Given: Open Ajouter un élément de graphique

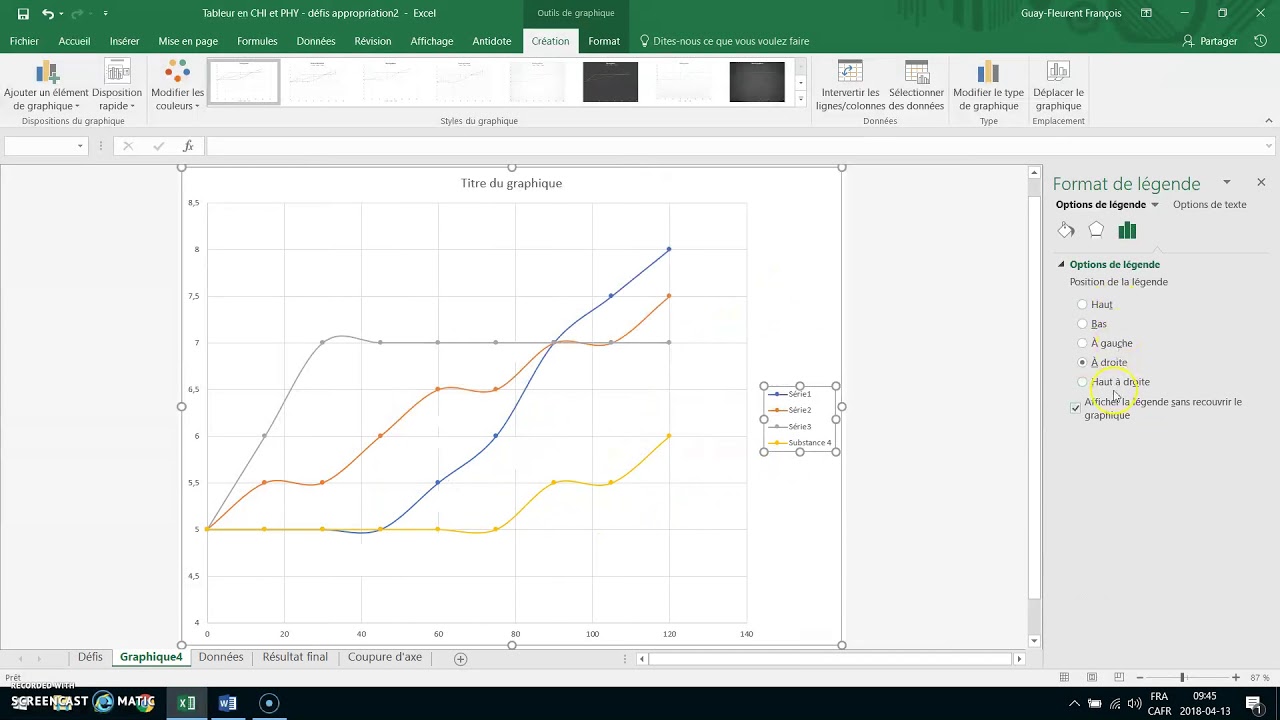Looking at the screenshot, I should tap(46, 85).
